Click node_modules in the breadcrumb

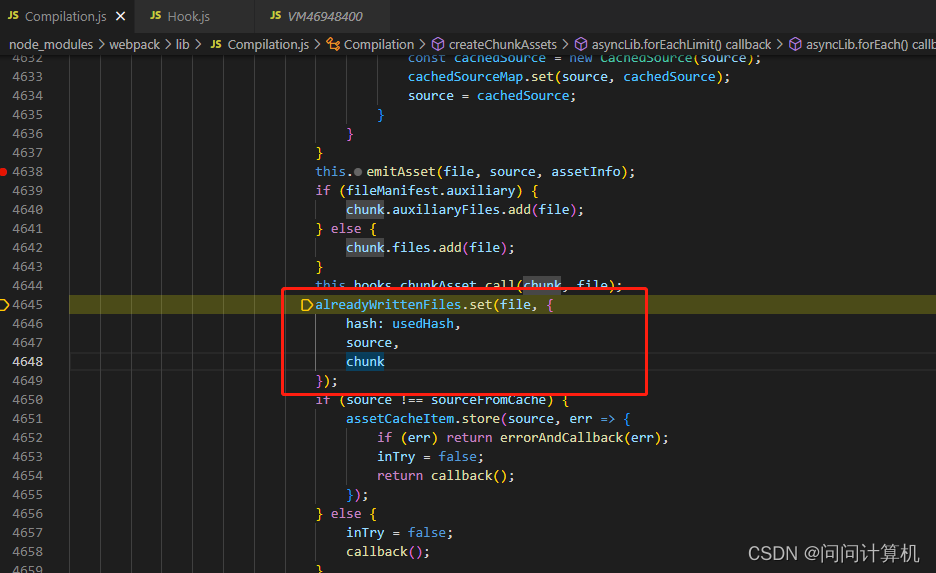(x=51, y=45)
